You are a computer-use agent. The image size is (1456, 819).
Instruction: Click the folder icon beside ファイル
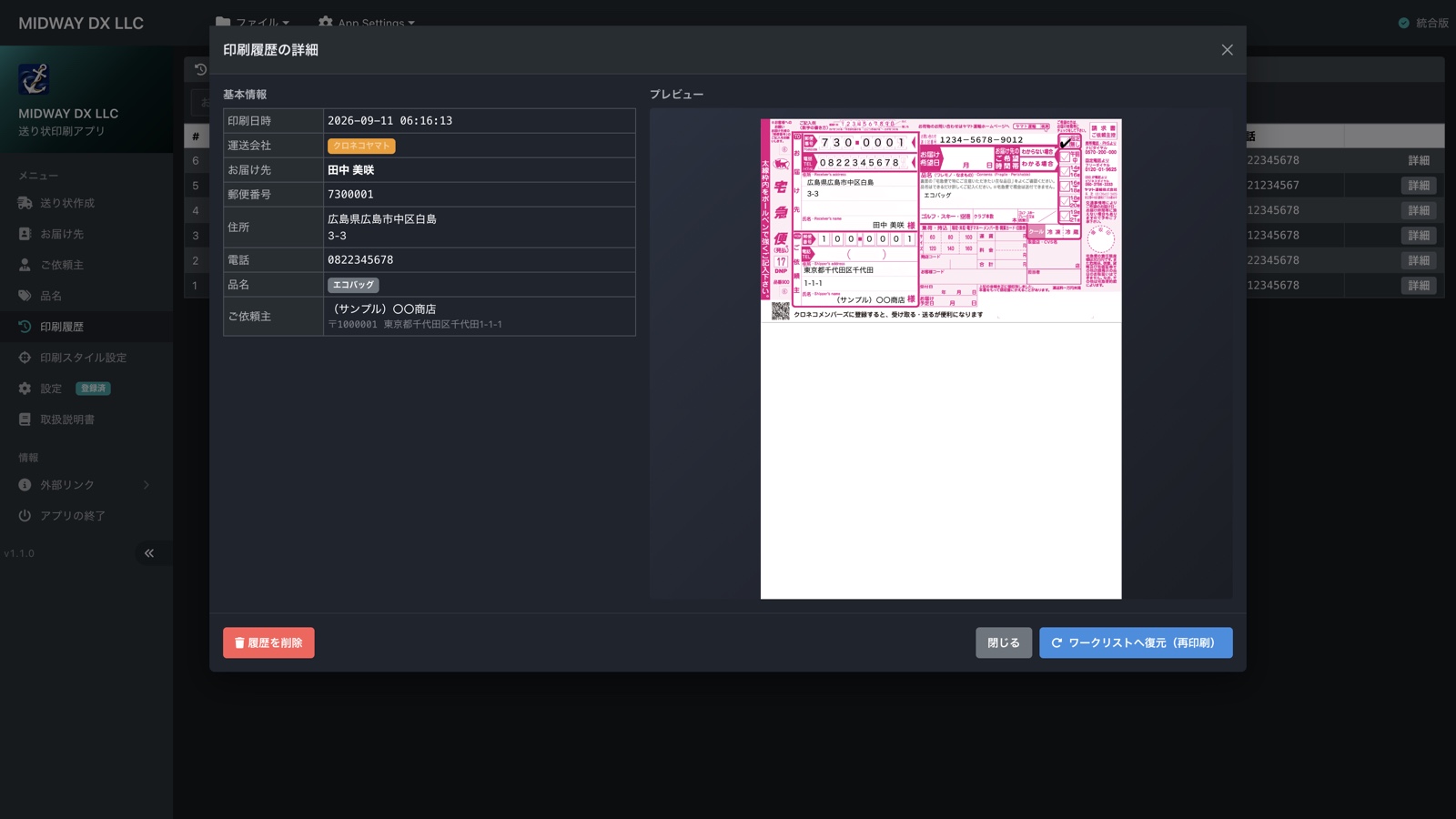click(x=223, y=22)
